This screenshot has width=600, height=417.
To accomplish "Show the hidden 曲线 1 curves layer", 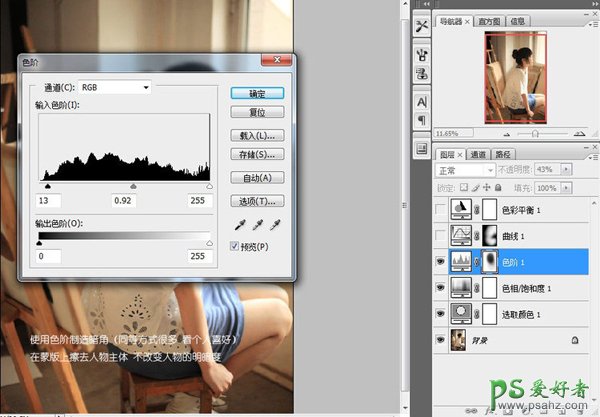I will click(x=443, y=235).
